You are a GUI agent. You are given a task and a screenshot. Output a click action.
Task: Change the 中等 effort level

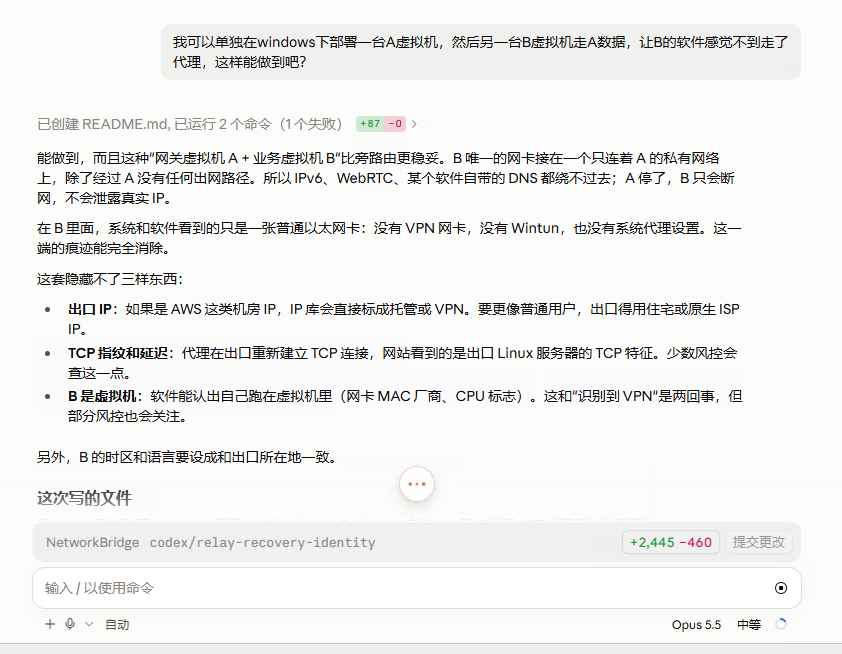749,624
